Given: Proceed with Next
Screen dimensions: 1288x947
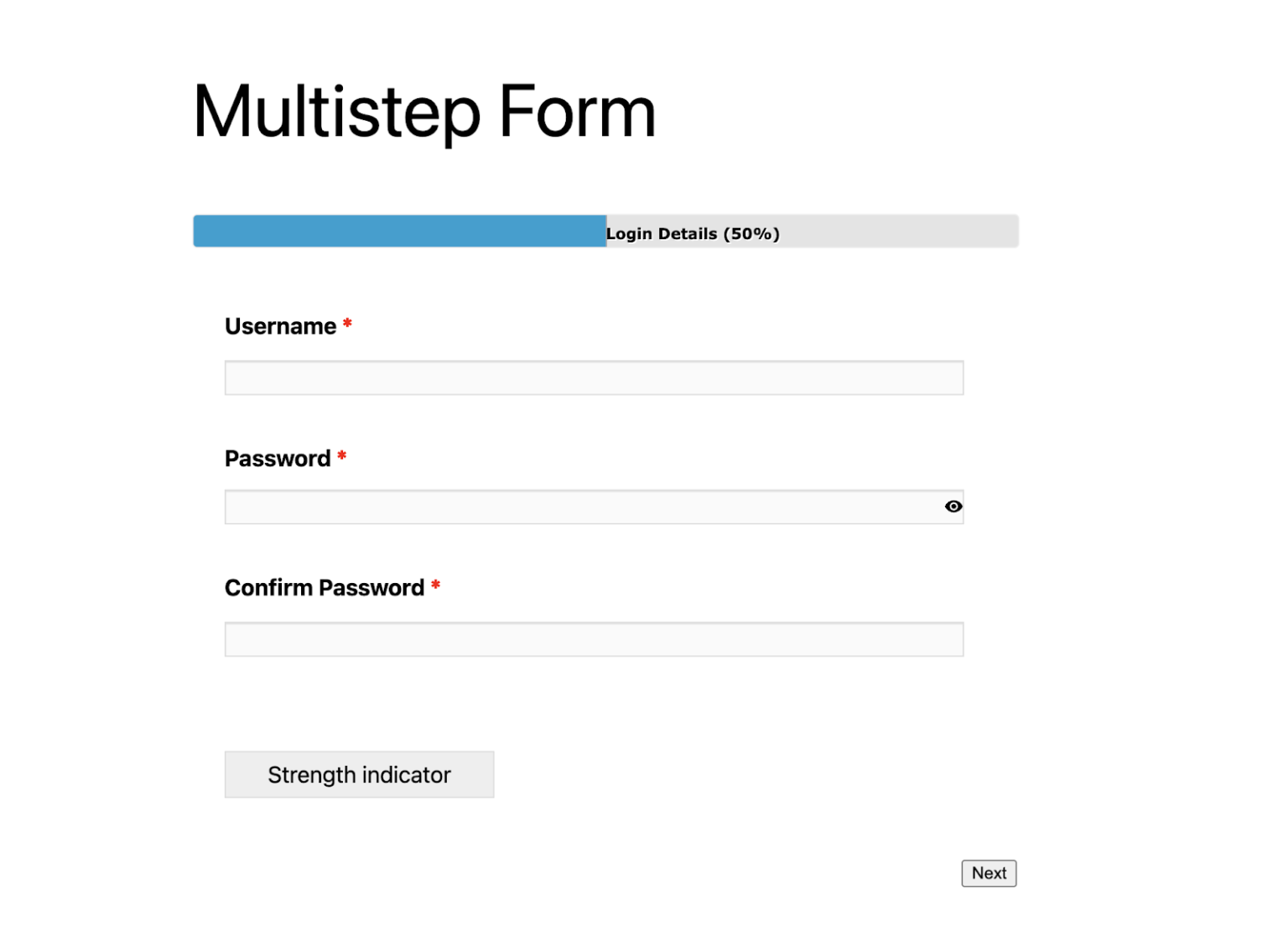Looking at the screenshot, I should [x=989, y=873].
